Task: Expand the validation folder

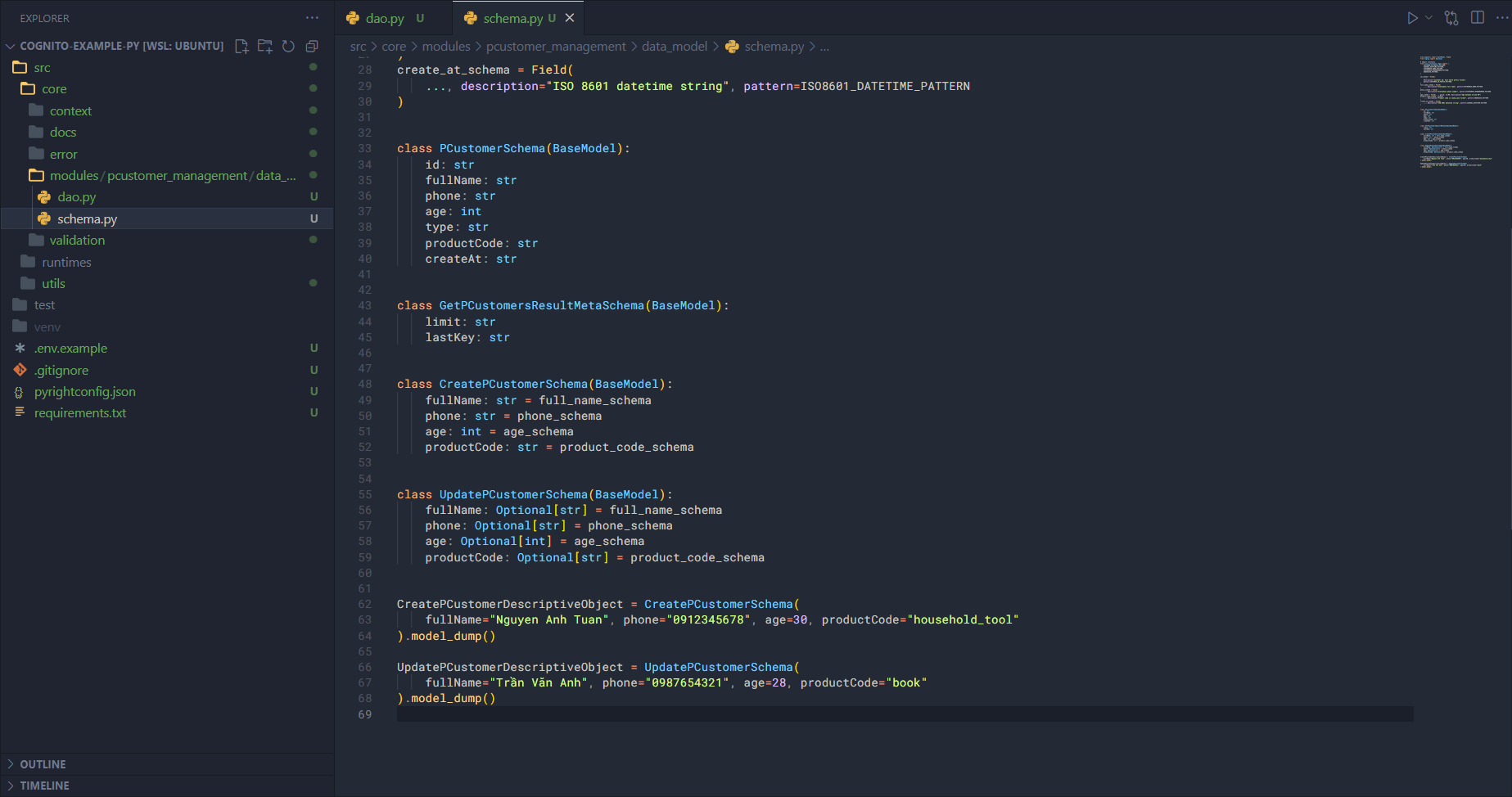Action: point(77,241)
